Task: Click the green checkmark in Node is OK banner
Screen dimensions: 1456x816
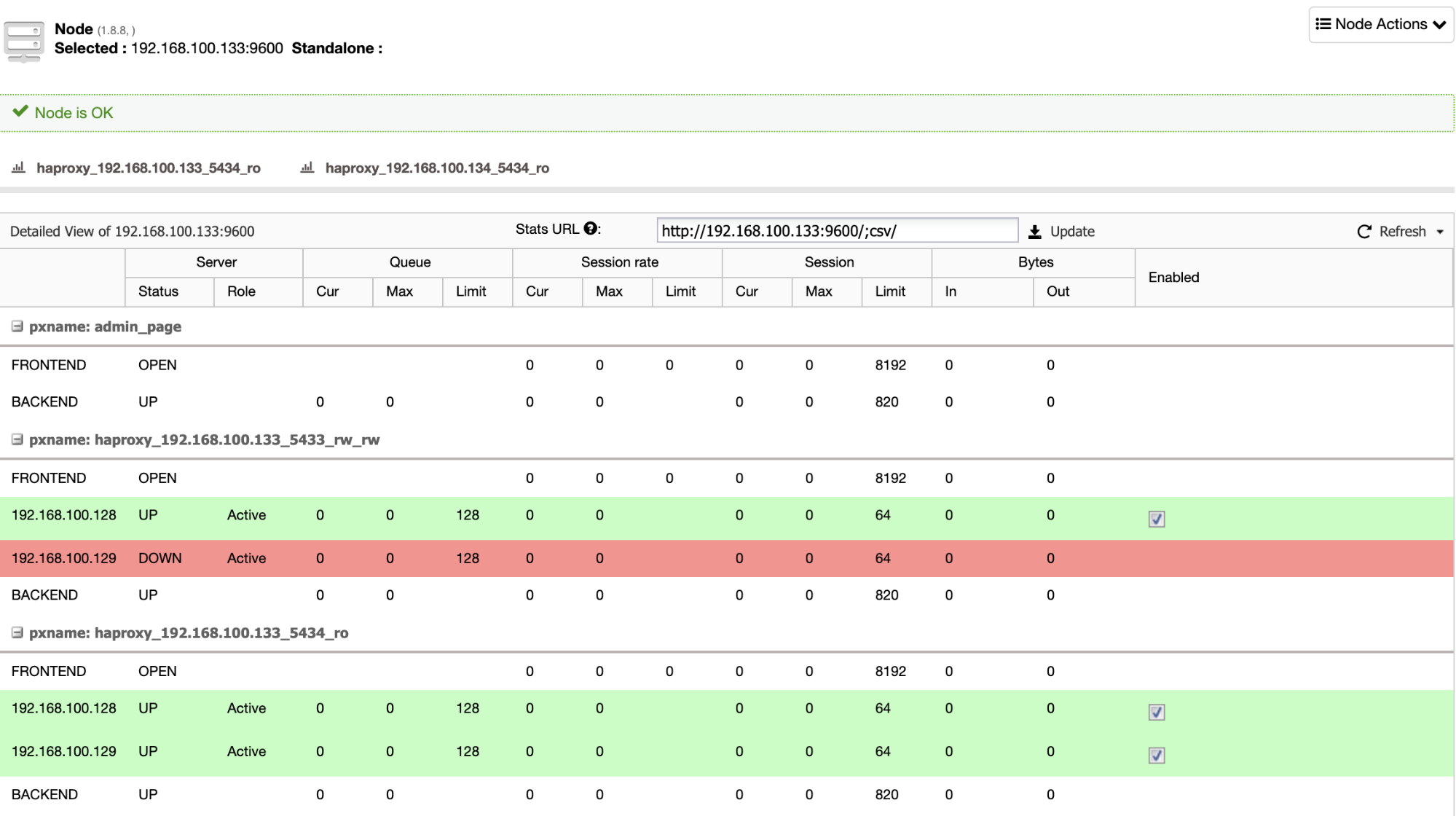Action: (x=20, y=111)
